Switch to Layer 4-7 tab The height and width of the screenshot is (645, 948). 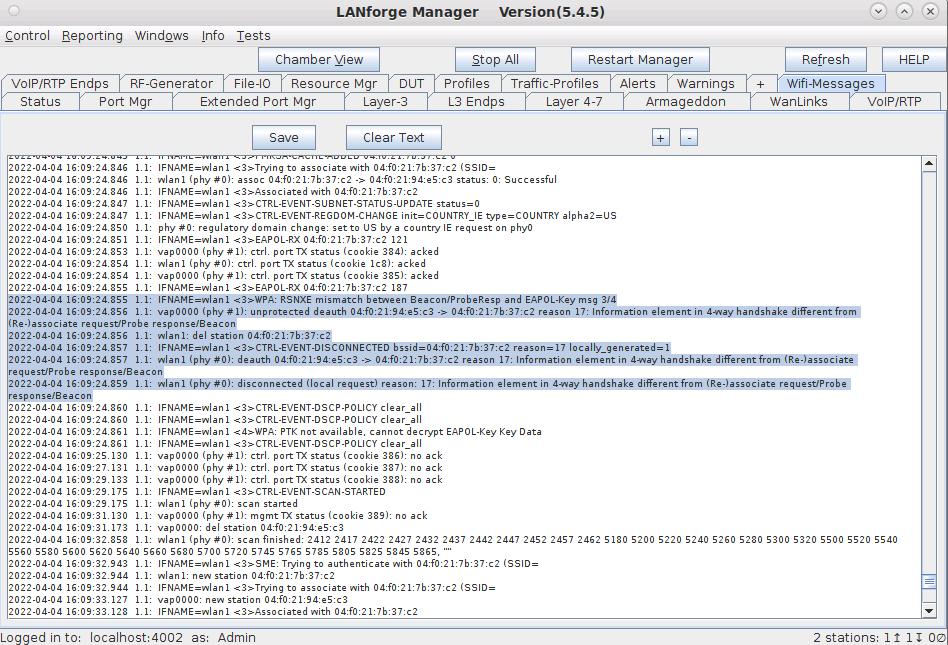(574, 102)
